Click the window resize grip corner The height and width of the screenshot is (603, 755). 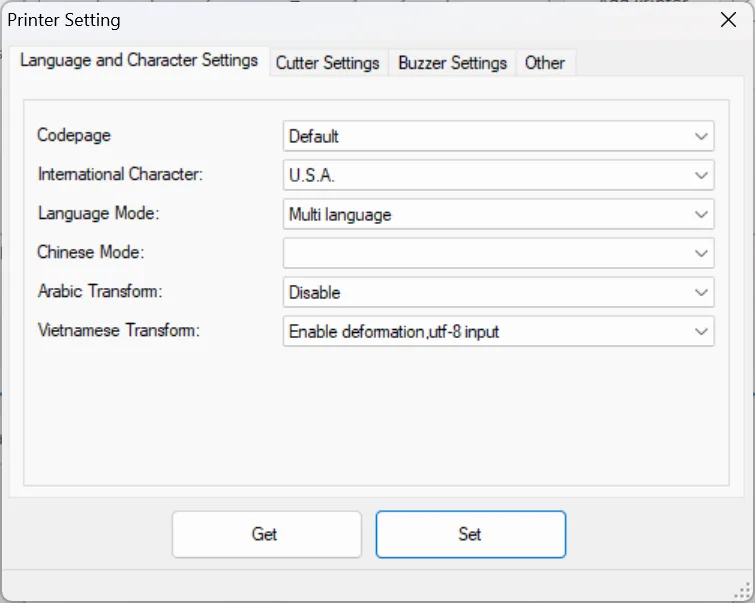[x=744, y=592]
